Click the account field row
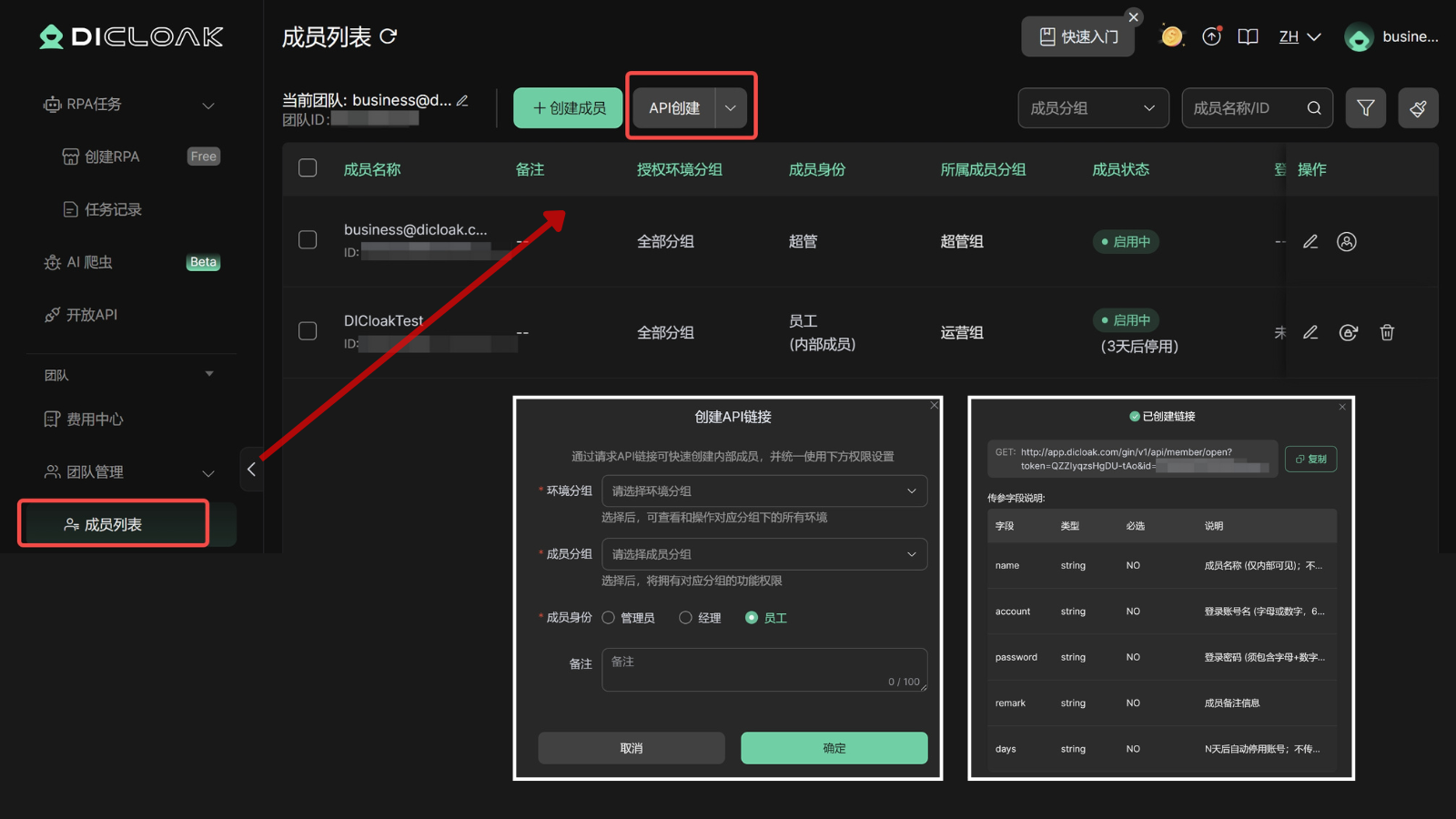 (1162, 612)
